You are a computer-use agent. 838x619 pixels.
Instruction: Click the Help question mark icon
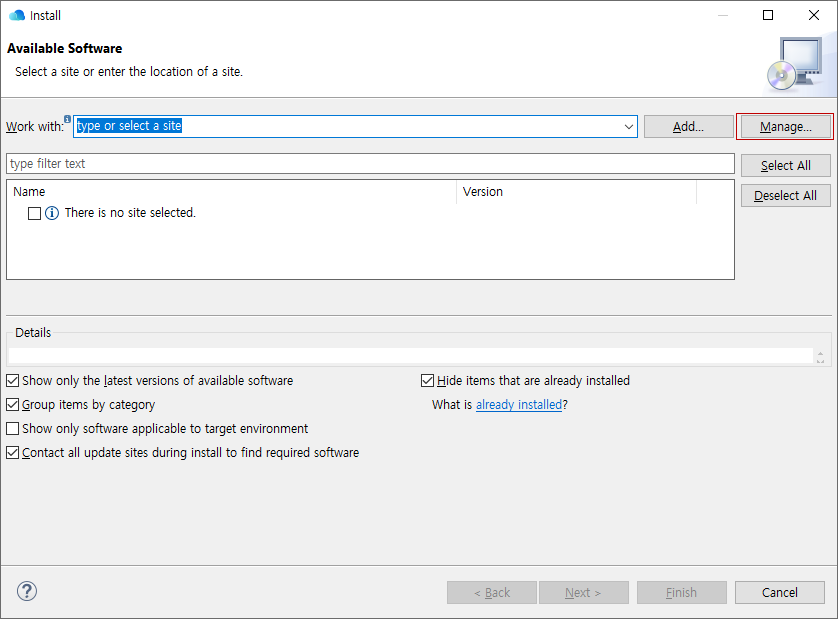[x=28, y=591]
